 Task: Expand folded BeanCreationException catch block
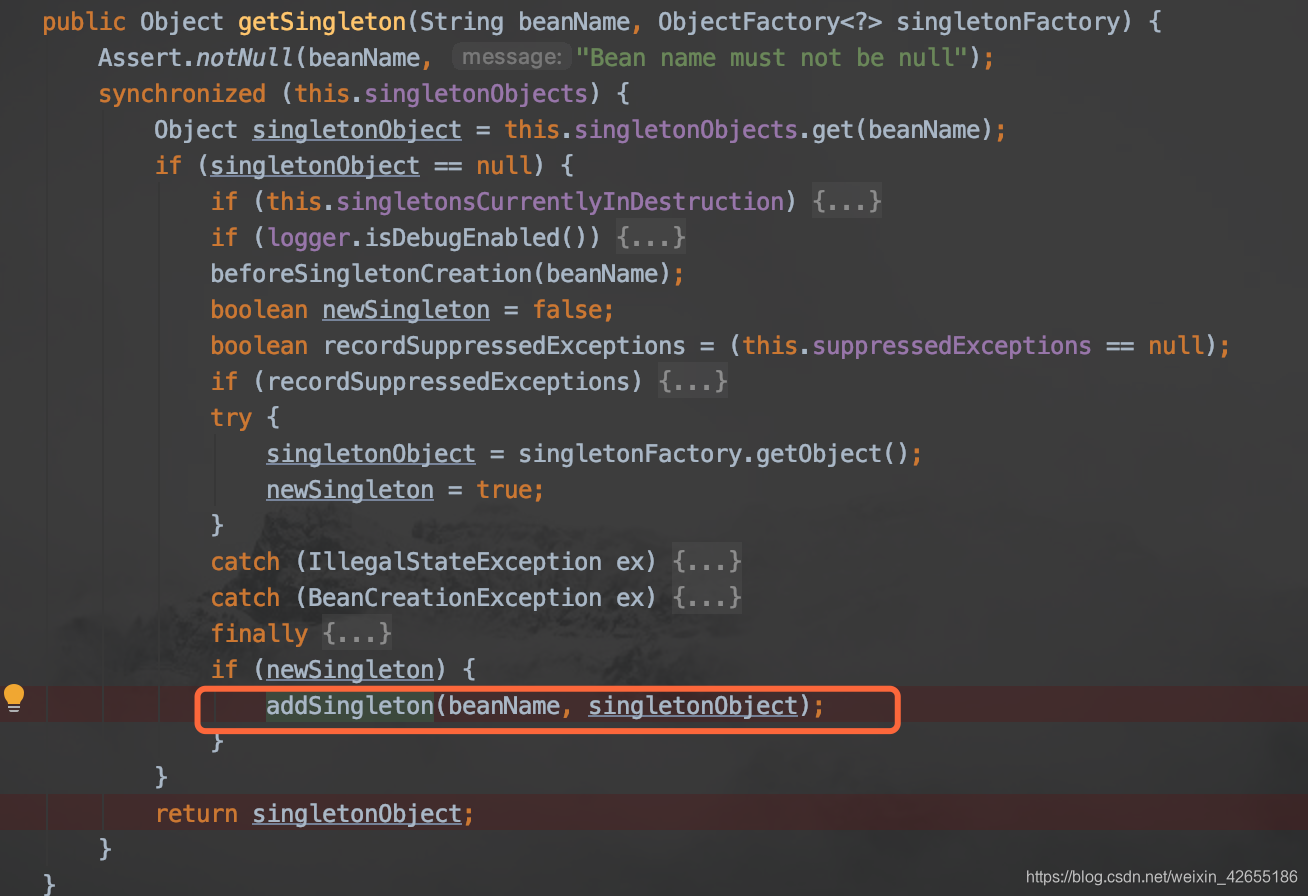[707, 598]
